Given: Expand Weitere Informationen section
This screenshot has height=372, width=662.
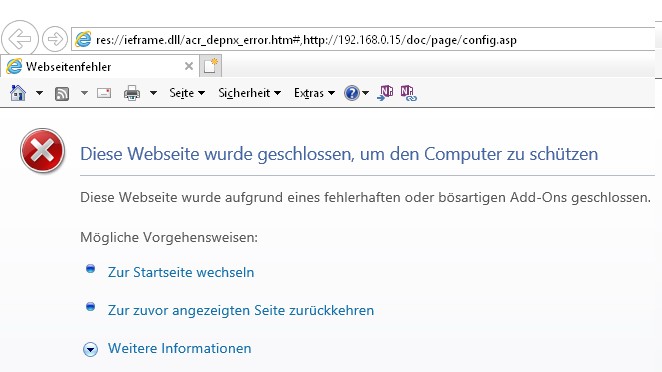Looking at the screenshot, I should click(x=179, y=348).
